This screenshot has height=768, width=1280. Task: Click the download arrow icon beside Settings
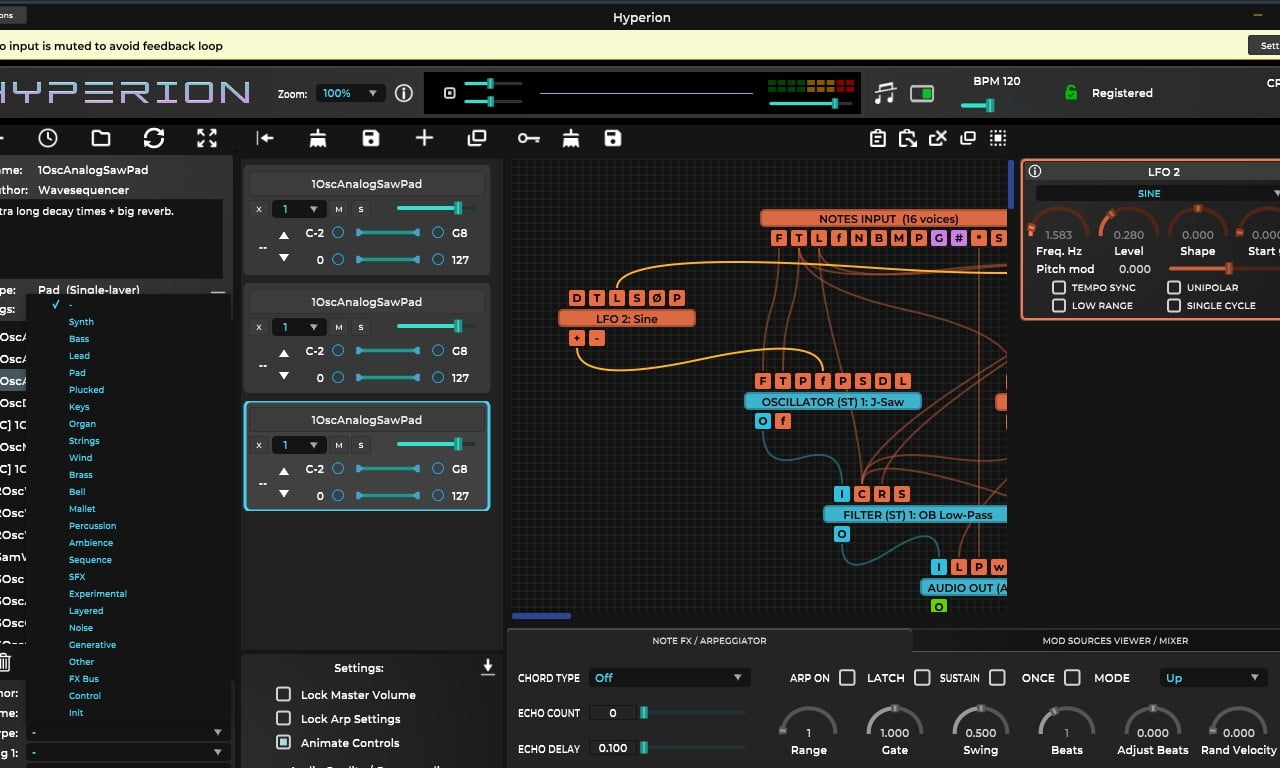[x=487, y=667]
